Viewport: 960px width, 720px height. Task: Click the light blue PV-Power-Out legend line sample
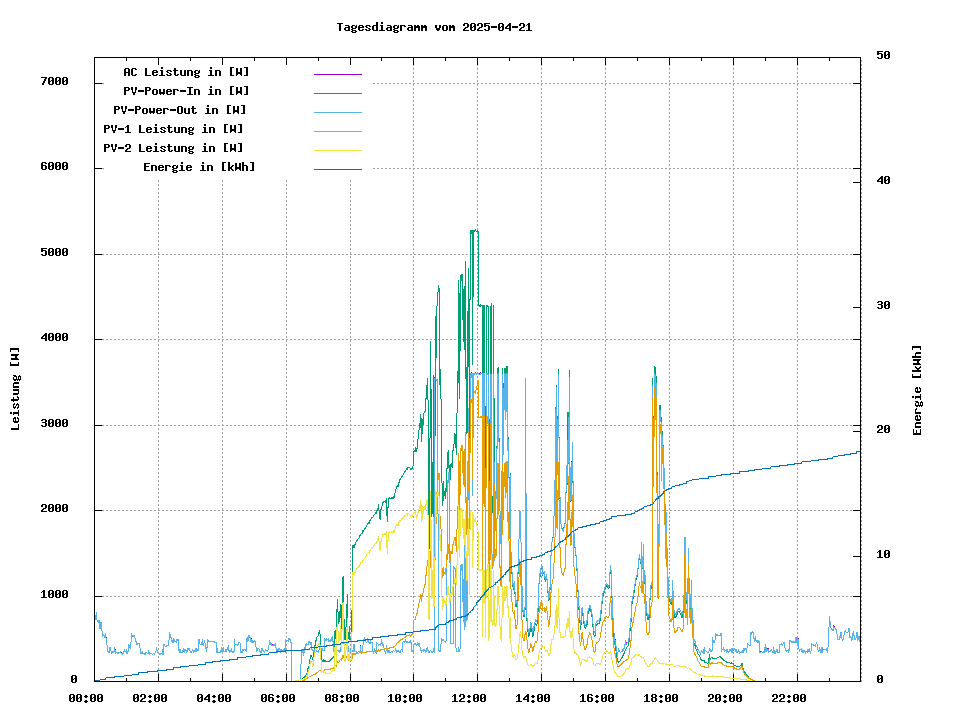[337, 112]
